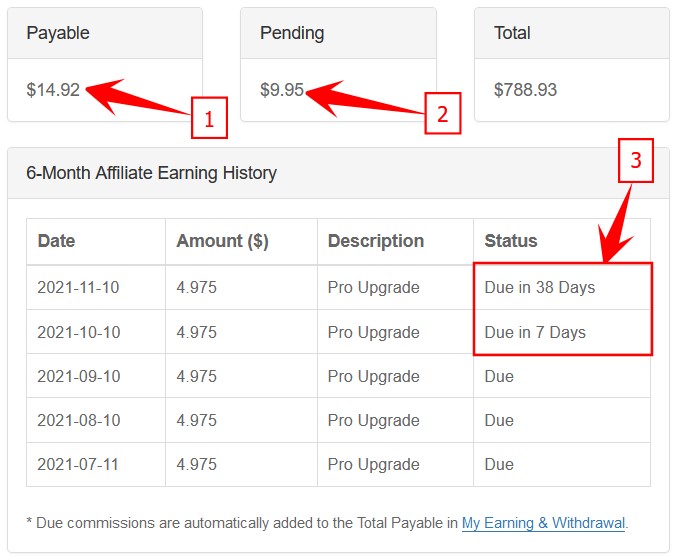The height and width of the screenshot is (556, 675).
Task: Click the Payable card header
Action: (x=58, y=33)
